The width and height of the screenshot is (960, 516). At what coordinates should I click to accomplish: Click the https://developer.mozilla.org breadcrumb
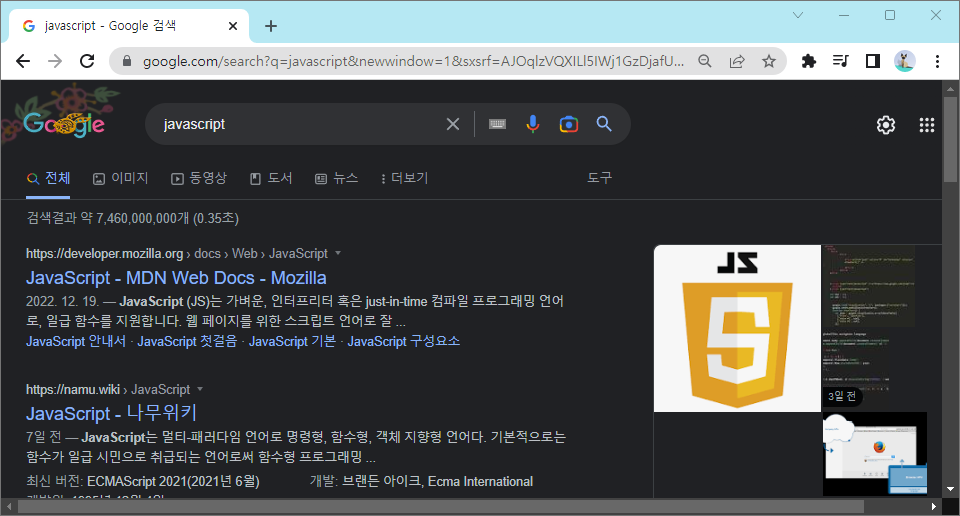coord(105,253)
